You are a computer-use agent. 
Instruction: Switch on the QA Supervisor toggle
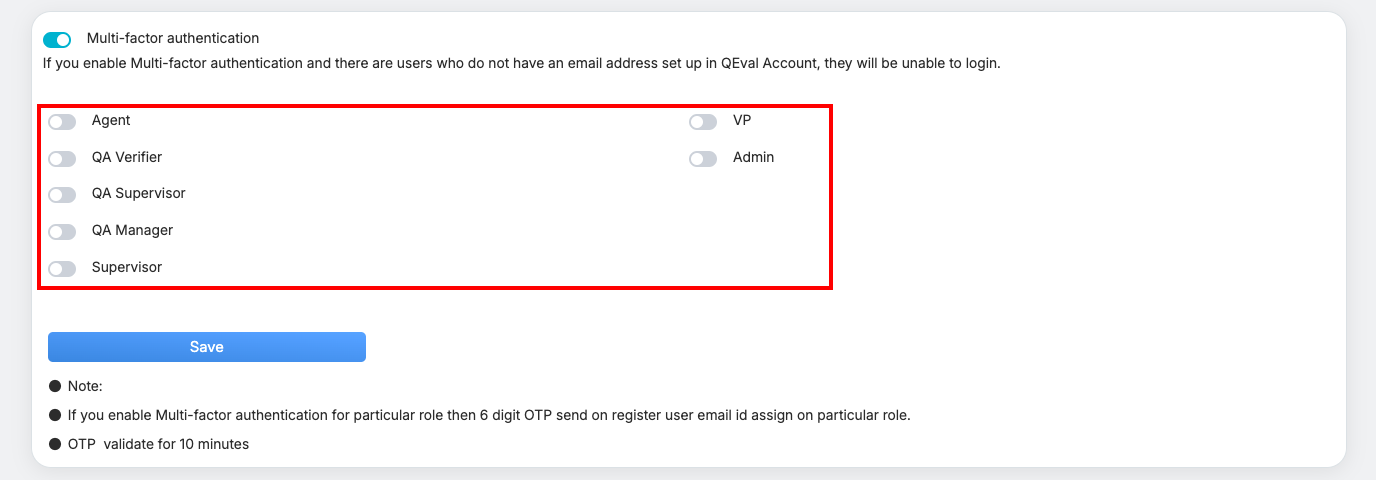click(x=62, y=195)
